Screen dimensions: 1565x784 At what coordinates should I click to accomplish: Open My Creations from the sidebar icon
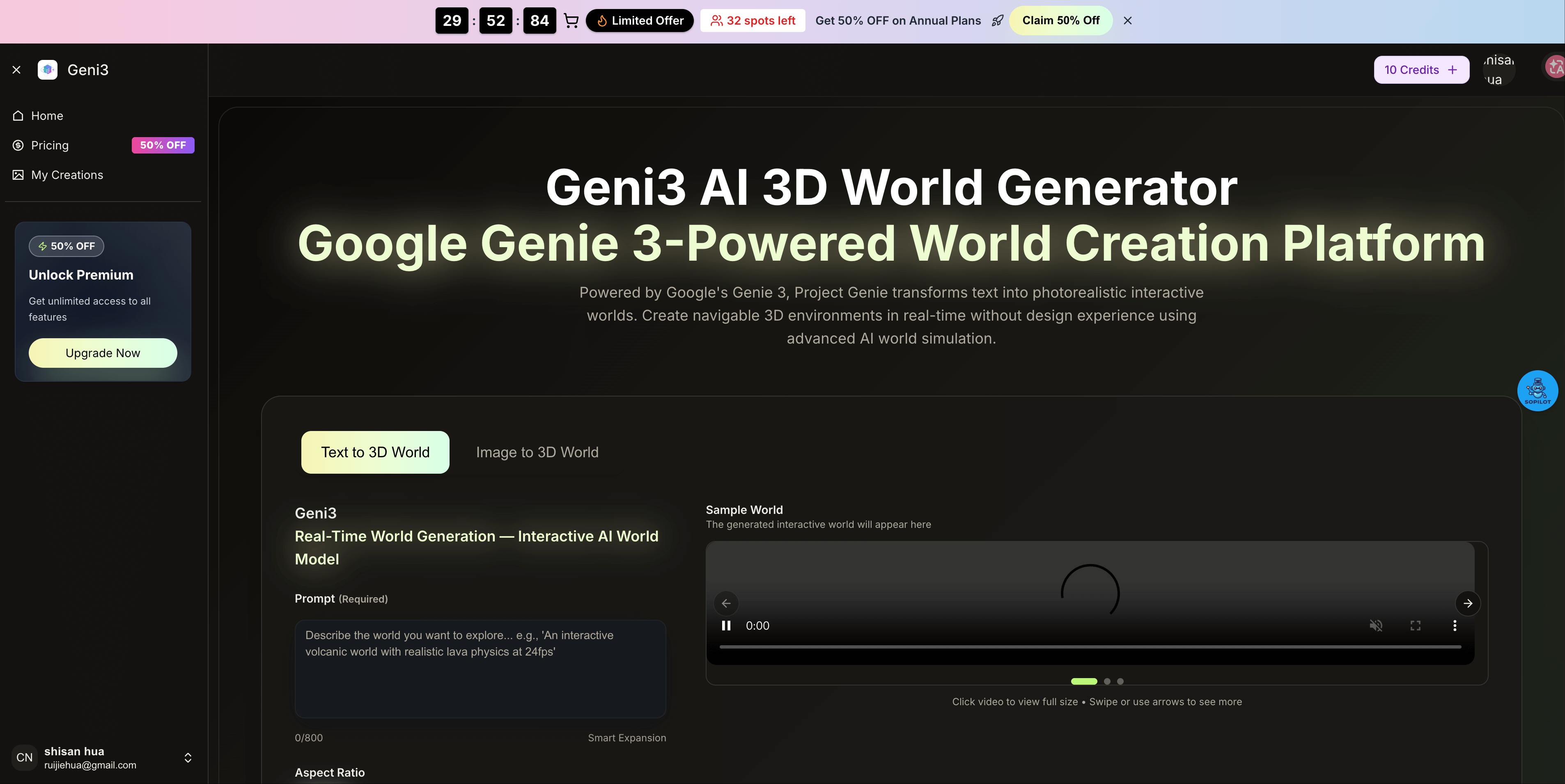coord(18,174)
